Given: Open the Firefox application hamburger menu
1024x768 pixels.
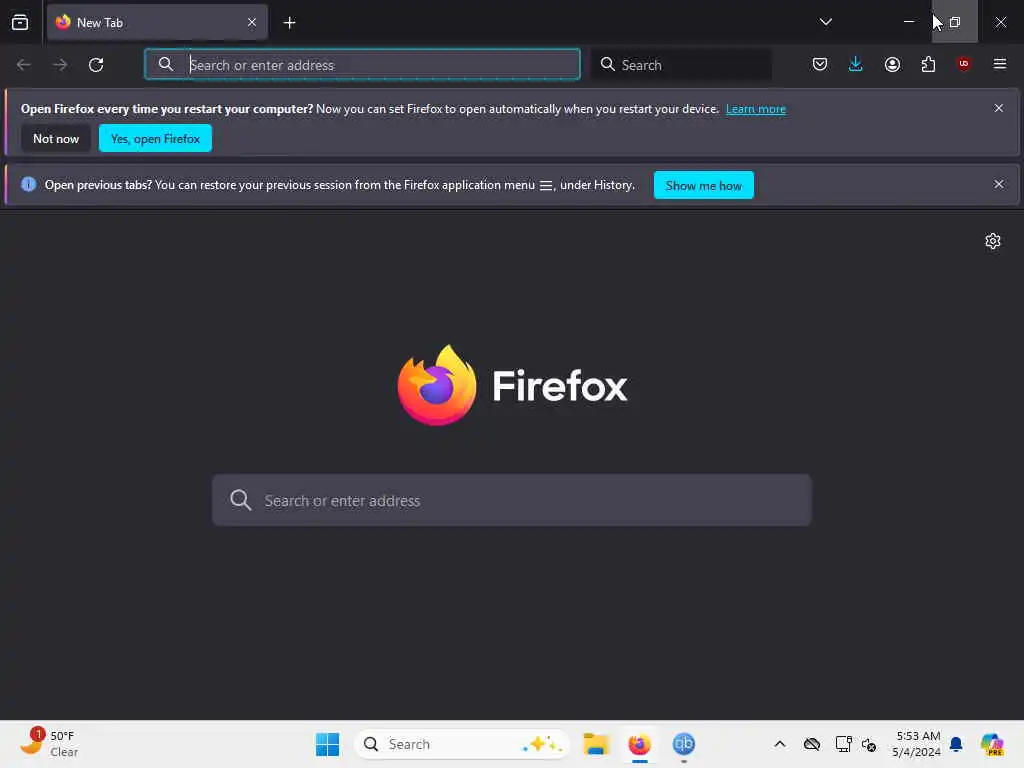Looking at the screenshot, I should pyautogui.click(x=999, y=64).
